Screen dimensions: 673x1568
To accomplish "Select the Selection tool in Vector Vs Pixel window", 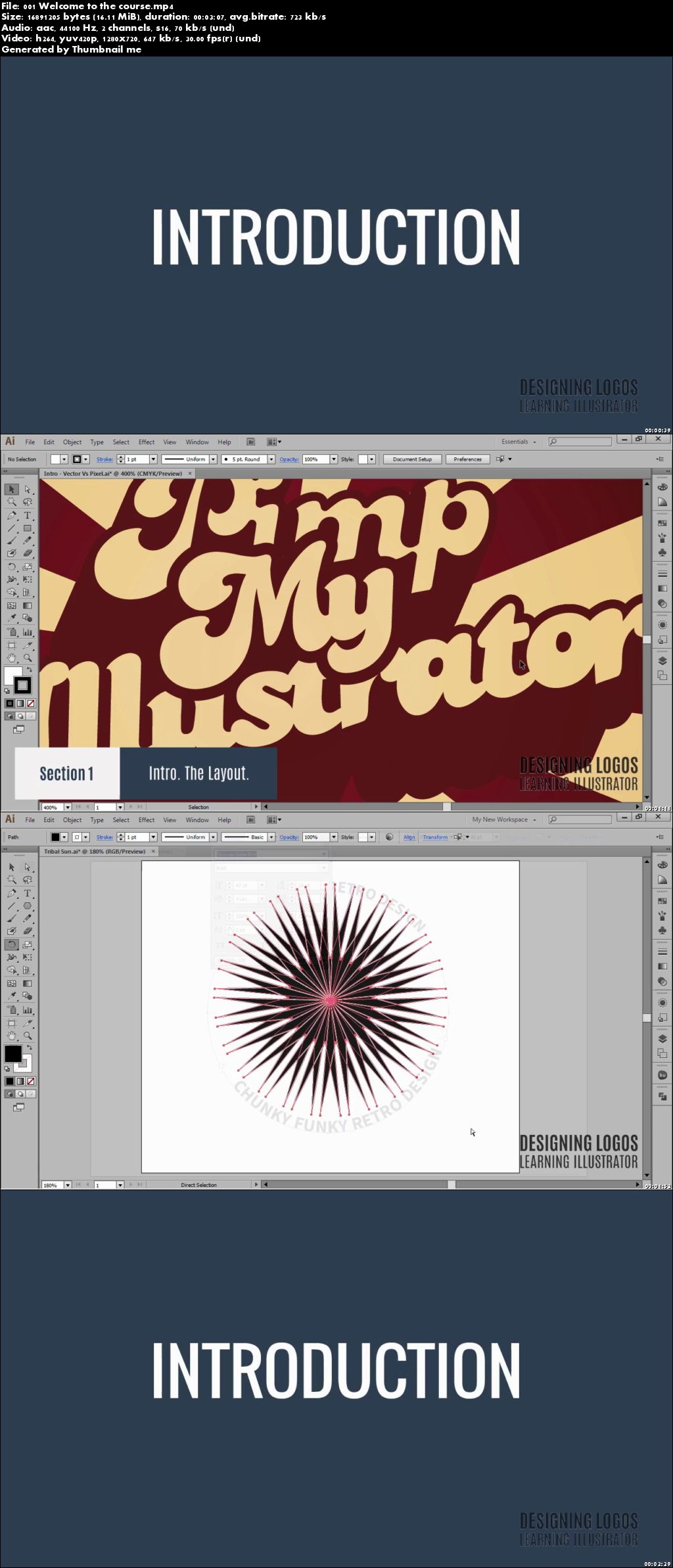I will pos(12,489).
